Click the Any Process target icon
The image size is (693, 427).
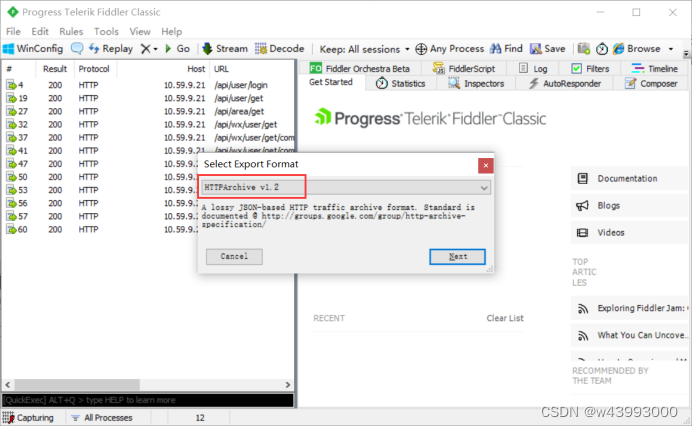click(x=421, y=49)
